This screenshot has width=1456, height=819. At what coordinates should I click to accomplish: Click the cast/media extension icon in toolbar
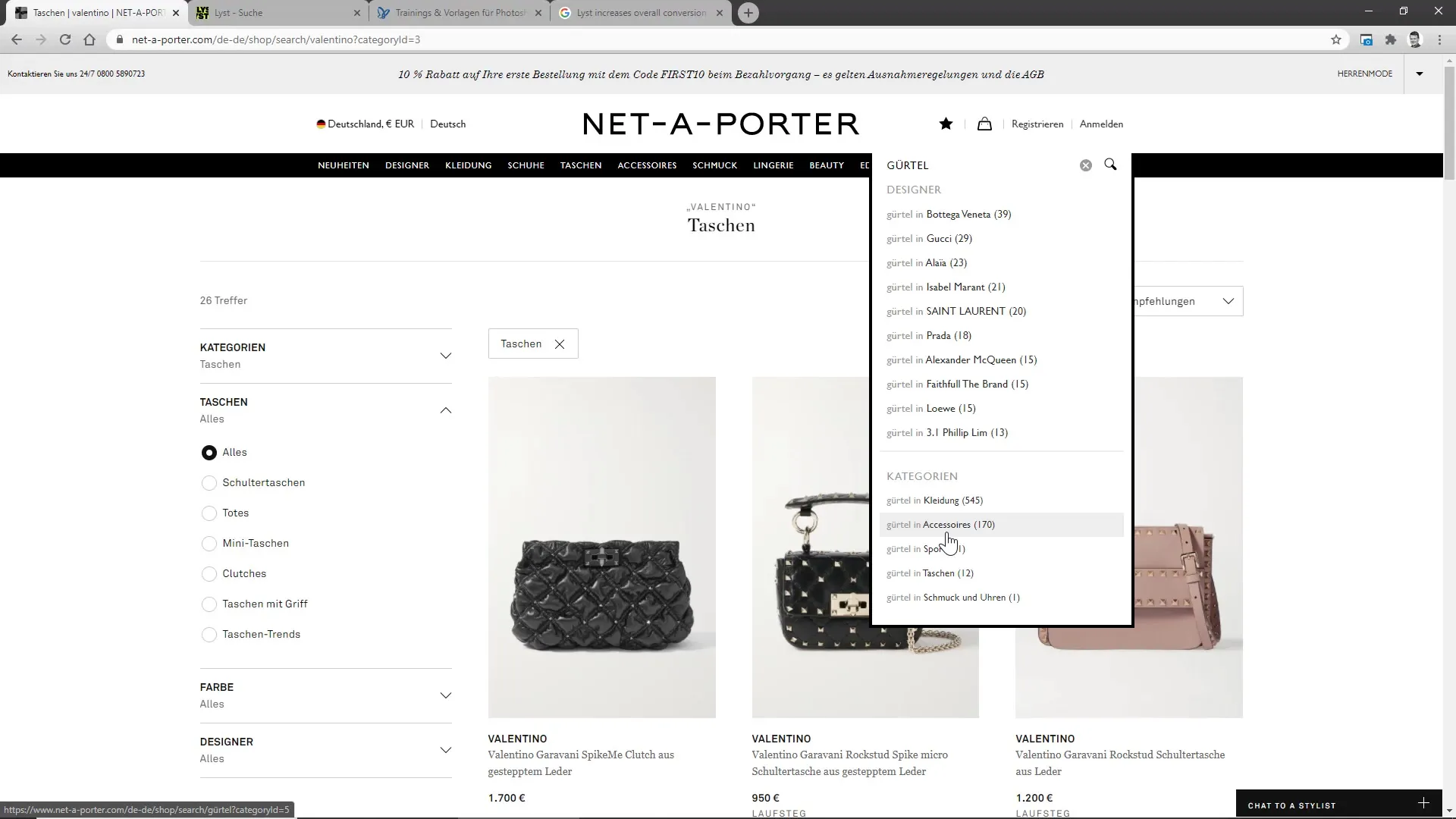(1367, 39)
